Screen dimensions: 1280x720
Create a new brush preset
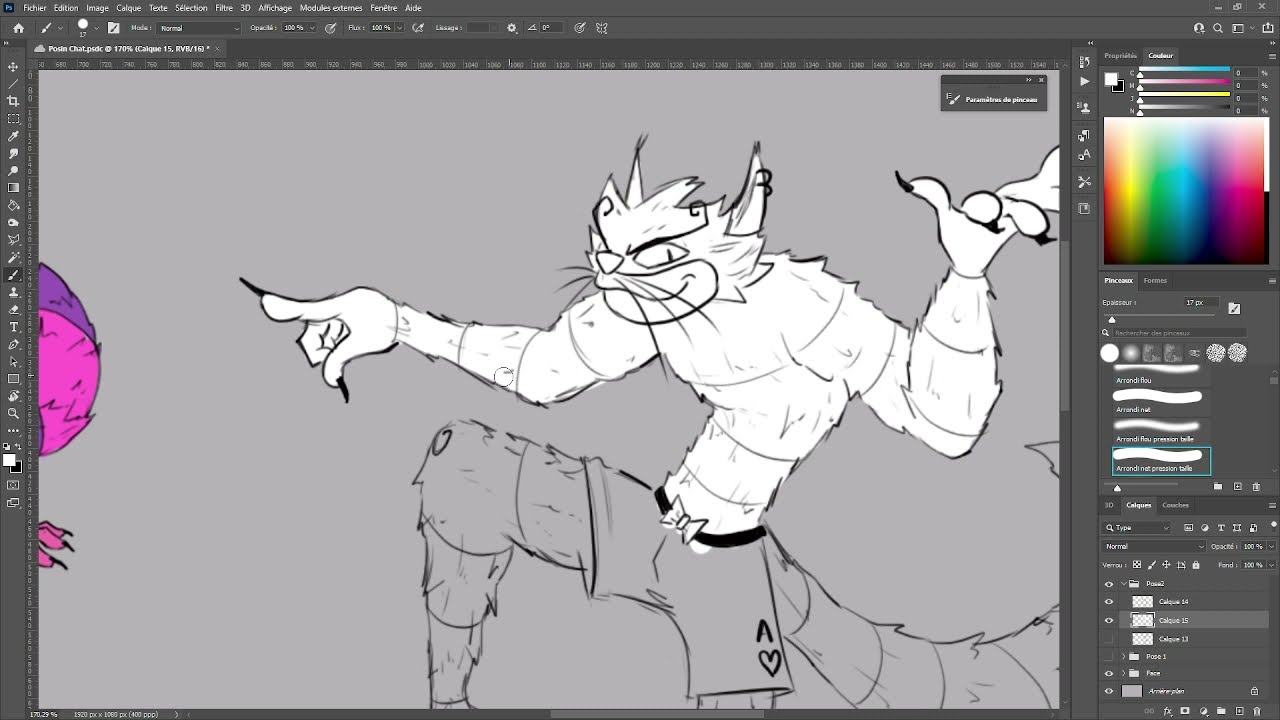(1238, 487)
